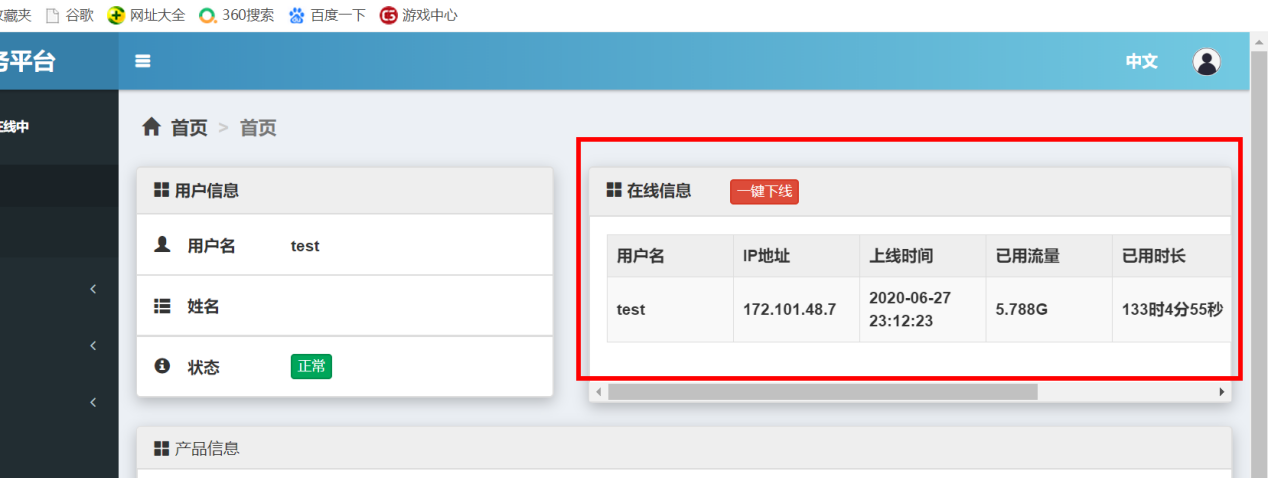The image size is (1268, 478).
Task: Expand the first sidebar chevron menu
Action: point(93,289)
